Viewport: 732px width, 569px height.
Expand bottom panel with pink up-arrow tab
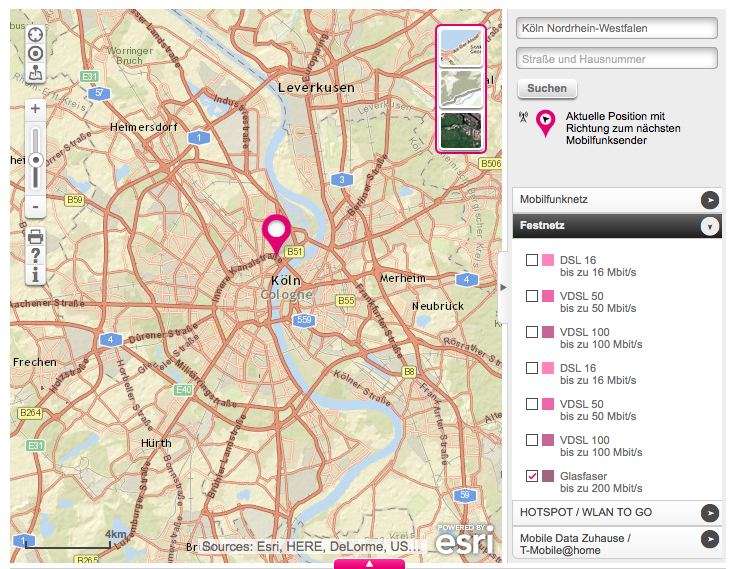(369, 564)
